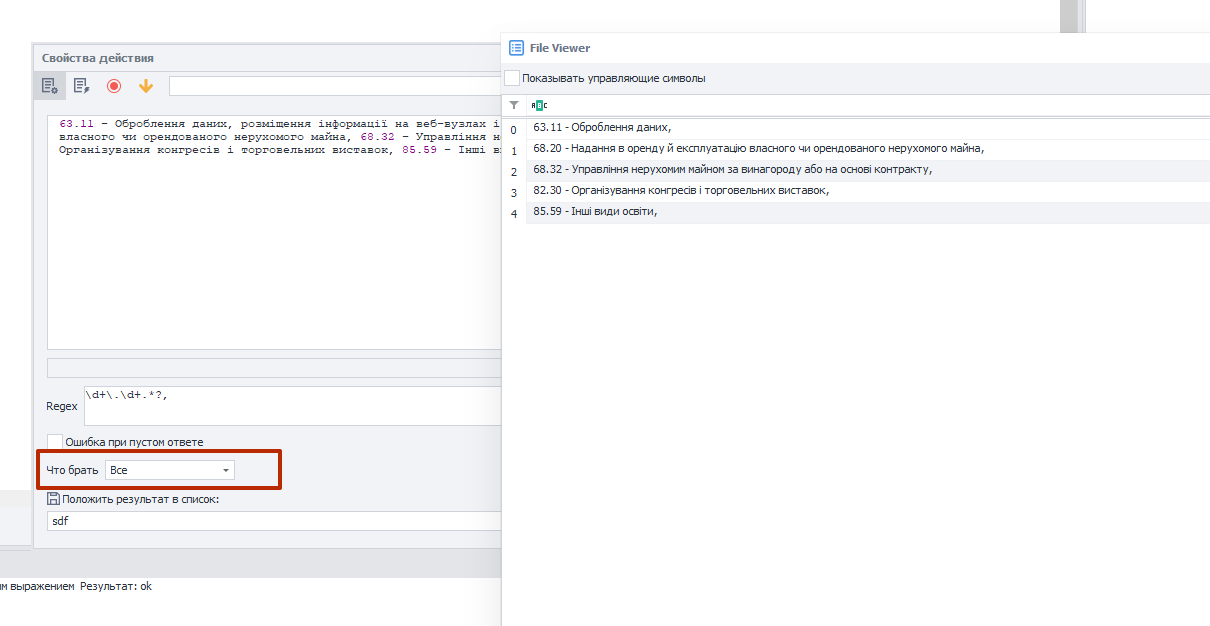Image resolution: width=1210 pixels, height=626 pixels.
Task: Click the Свойства действия panel title
Action: tap(98, 58)
